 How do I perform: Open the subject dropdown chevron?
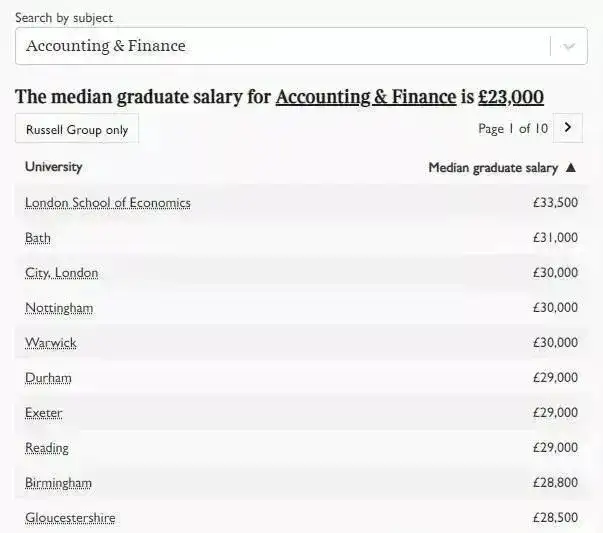pos(569,47)
